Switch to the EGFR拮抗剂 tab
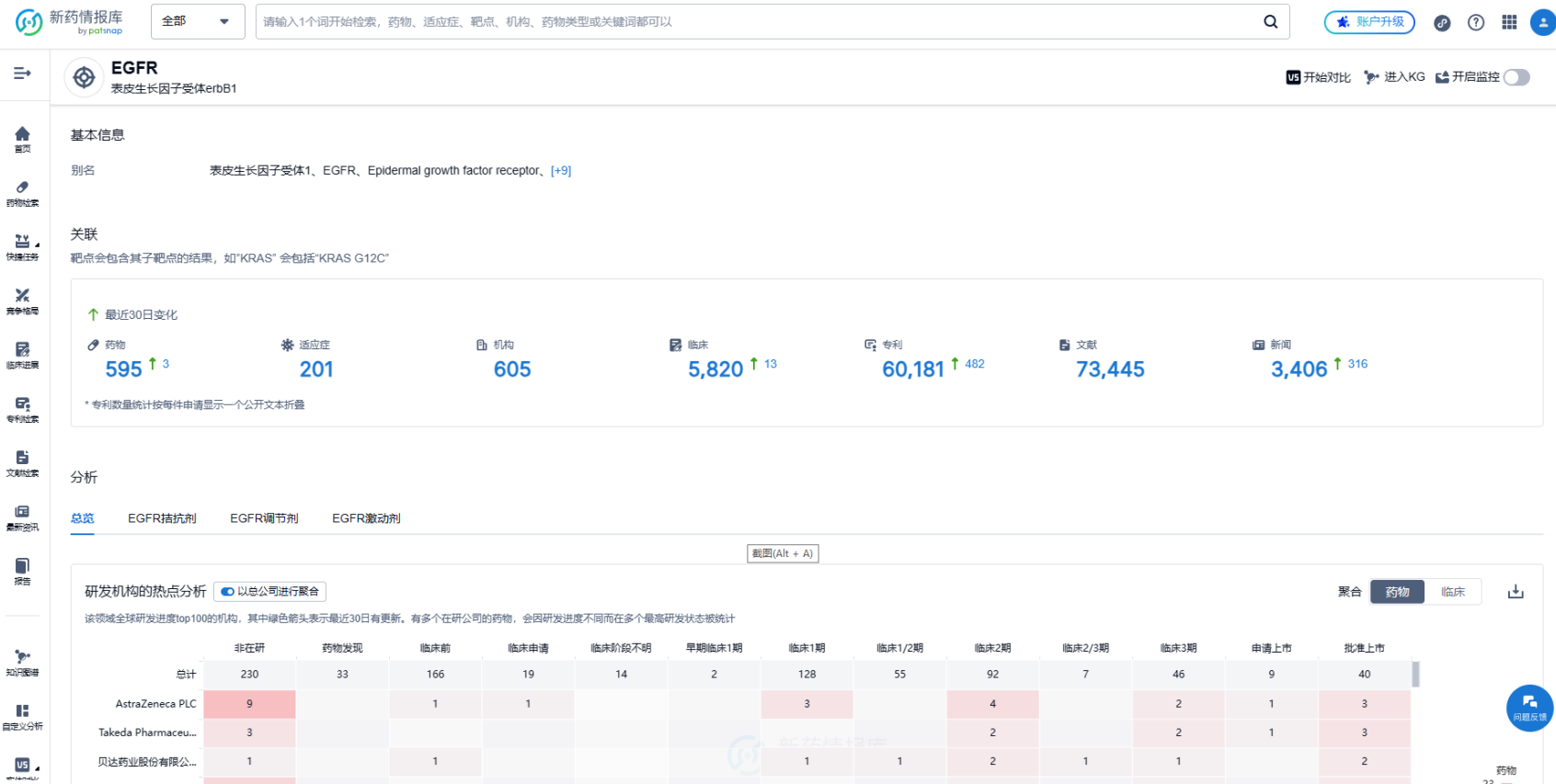 (x=162, y=518)
